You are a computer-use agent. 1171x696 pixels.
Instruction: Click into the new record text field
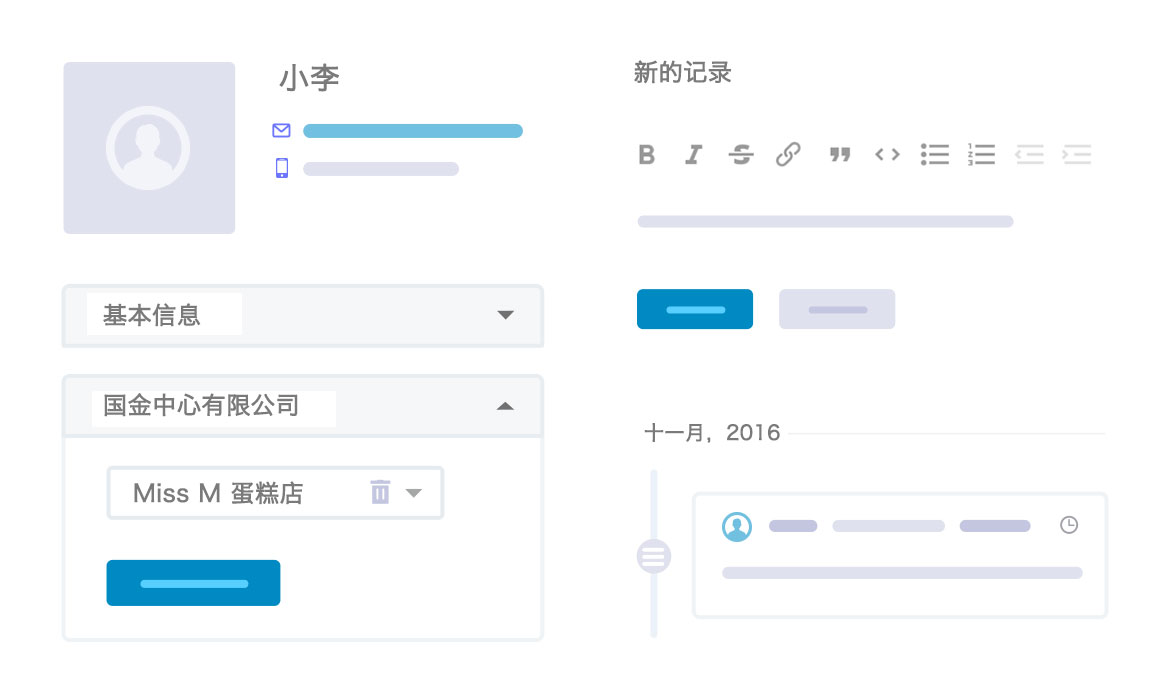click(825, 222)
